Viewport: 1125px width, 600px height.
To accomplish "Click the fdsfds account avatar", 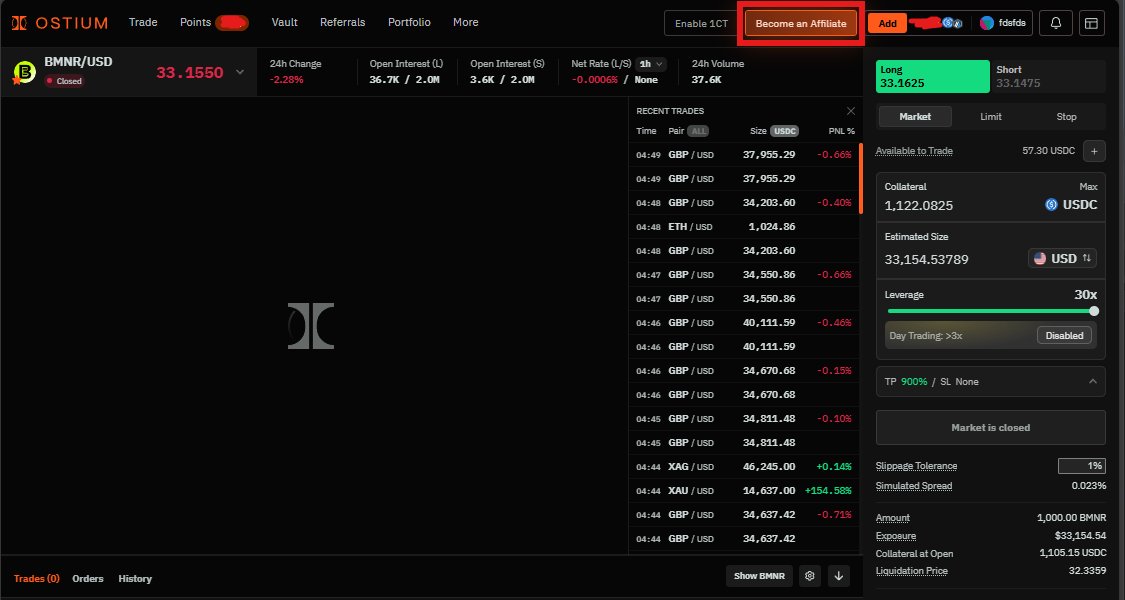I will (987, 23).
